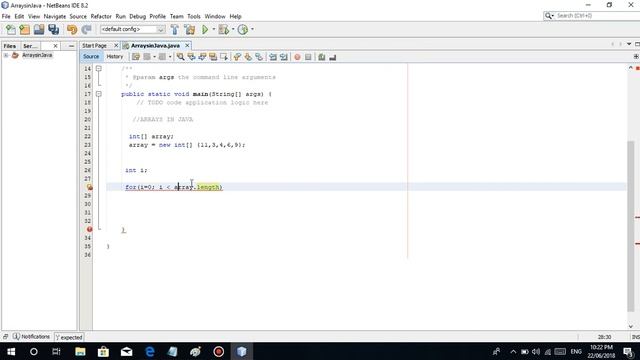
Task: Toggle Highlight Search in editor toolbar
Action: pyautogui.click(x=213, y=57)
